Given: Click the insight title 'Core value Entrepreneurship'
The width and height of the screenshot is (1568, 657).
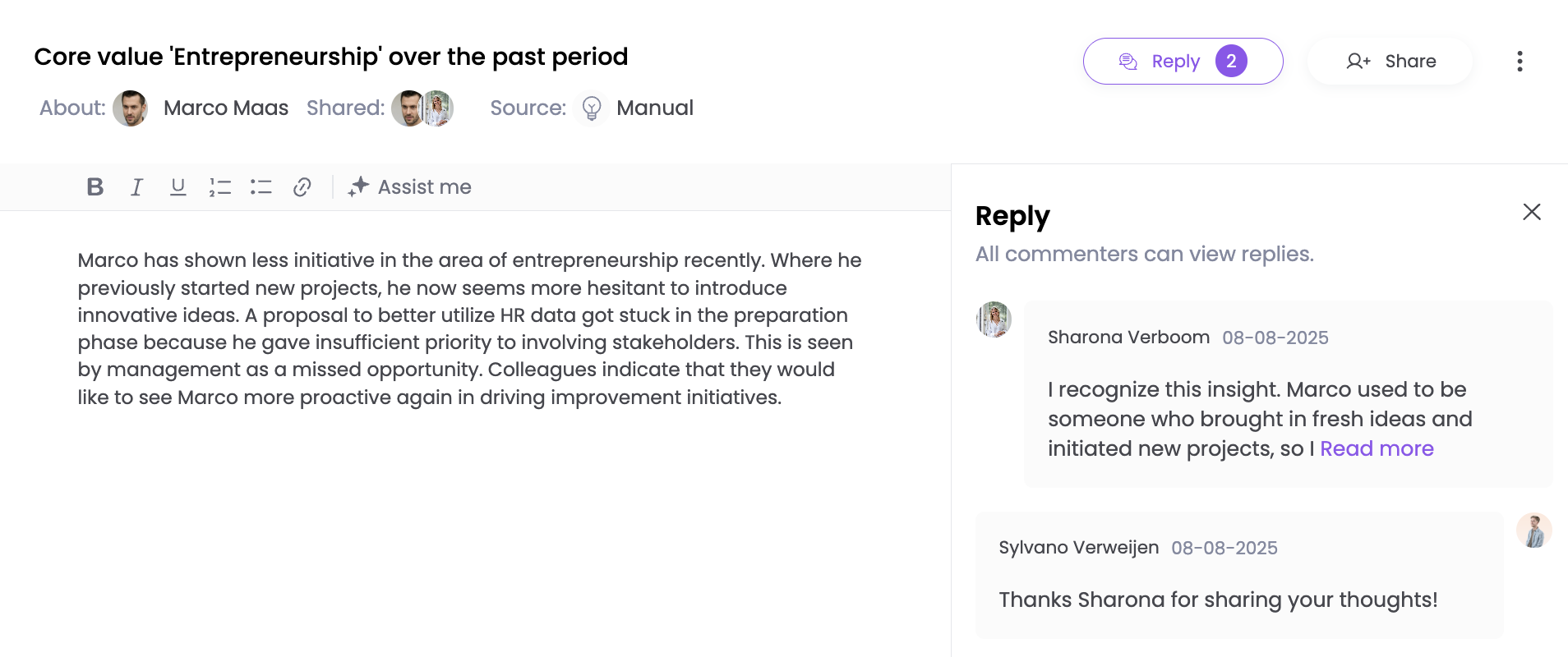Looking at the screenshot, I should pyautogui.click(x=330, y=57).
